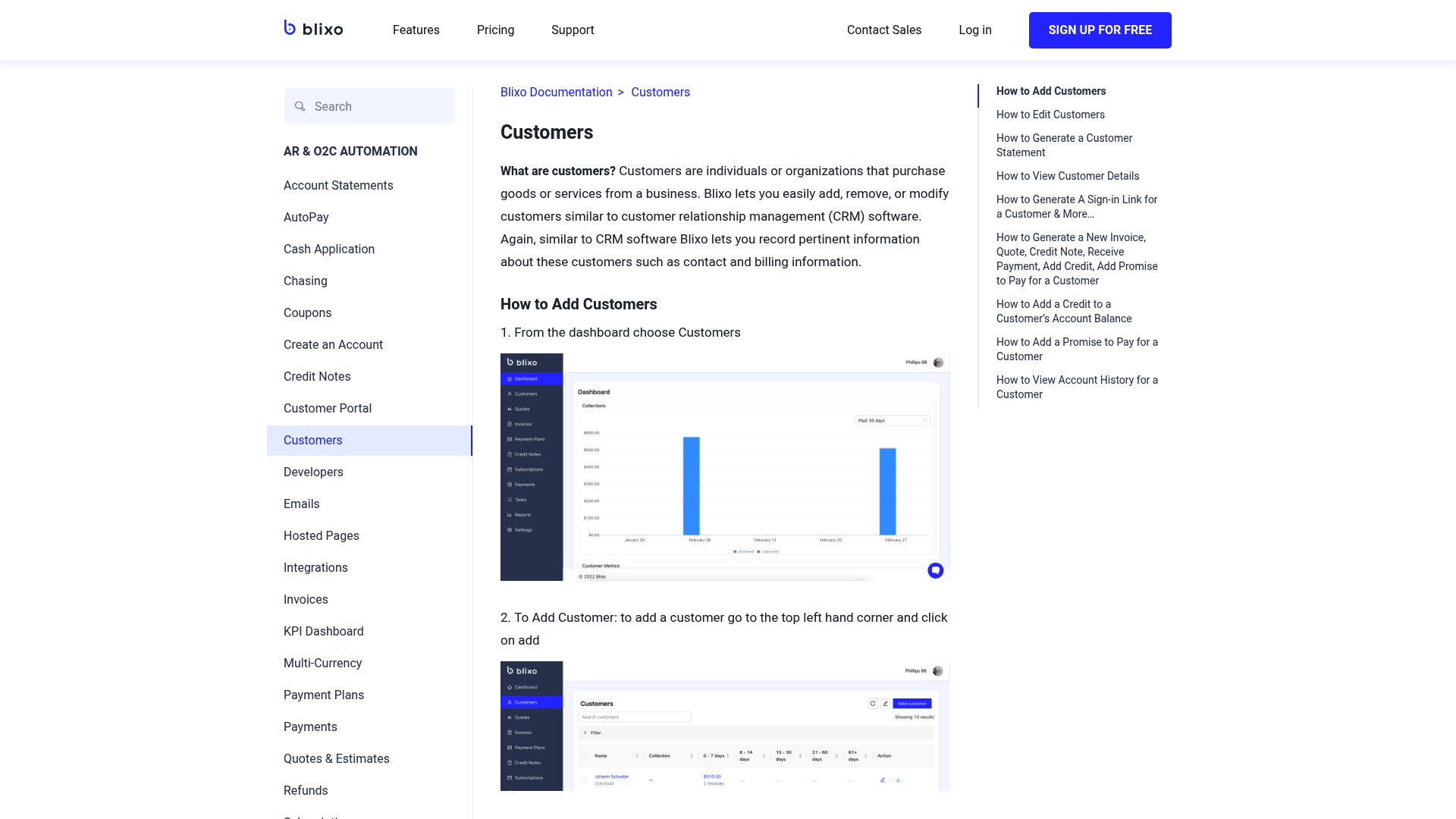1456x819 pixels.
Task: Jump to Generate a New Invoice, Quote section
Action: (1077, 259)
